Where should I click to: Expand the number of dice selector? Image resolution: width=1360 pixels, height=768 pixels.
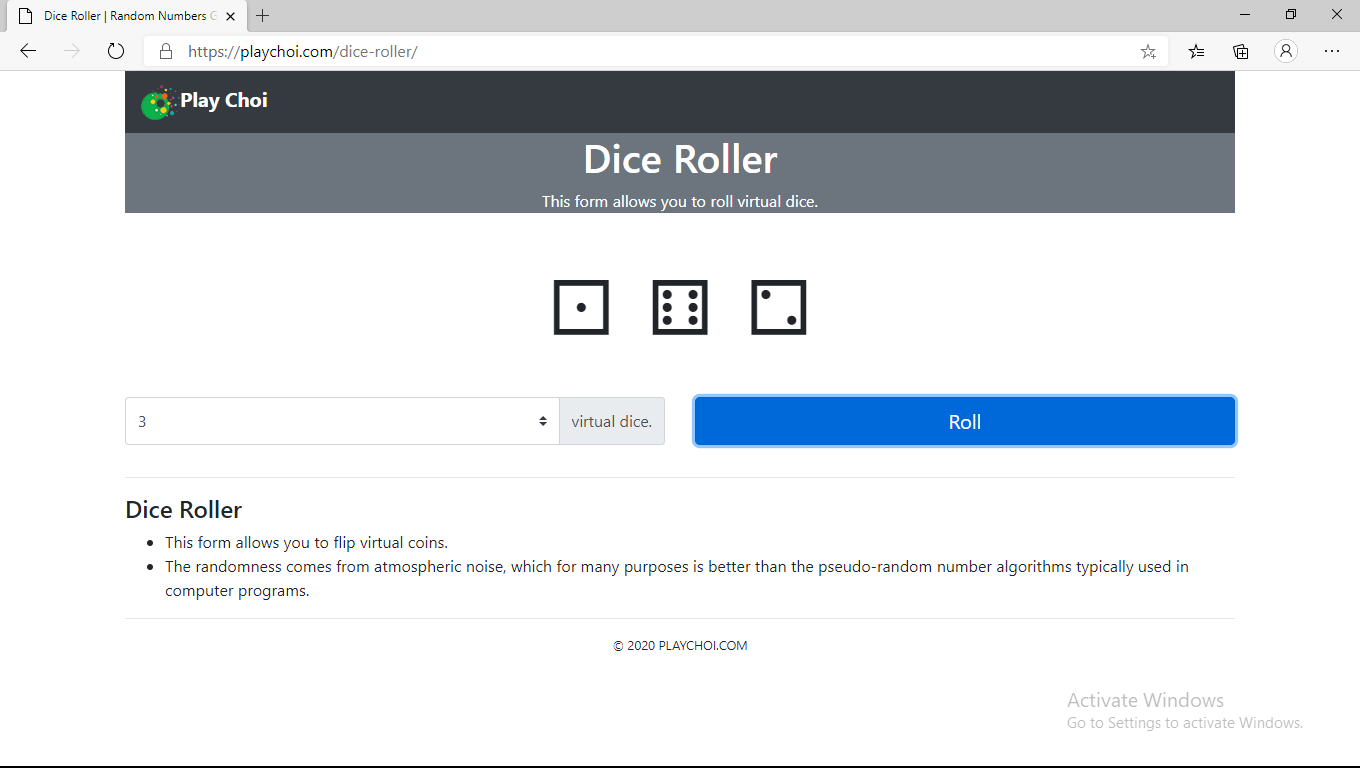point(542,421)
